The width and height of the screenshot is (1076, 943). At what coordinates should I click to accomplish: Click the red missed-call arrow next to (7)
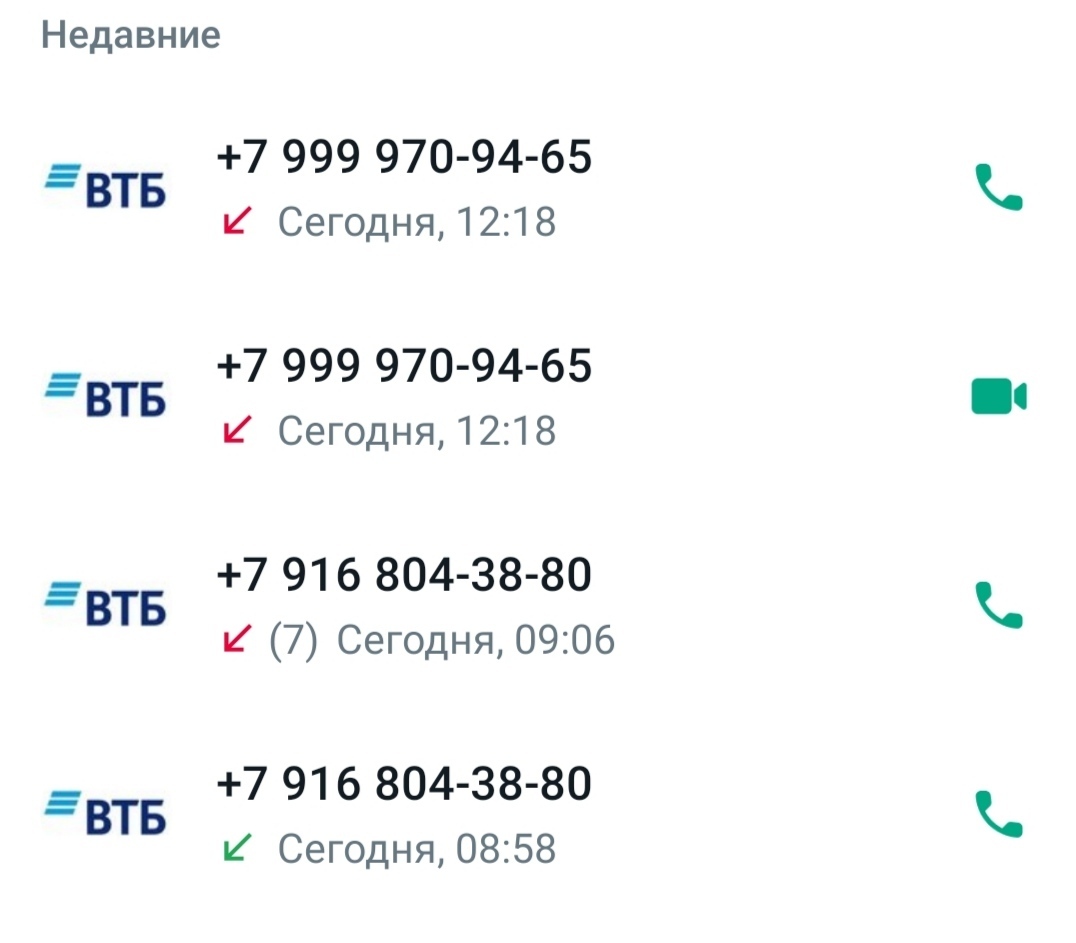tap(235, 640)
